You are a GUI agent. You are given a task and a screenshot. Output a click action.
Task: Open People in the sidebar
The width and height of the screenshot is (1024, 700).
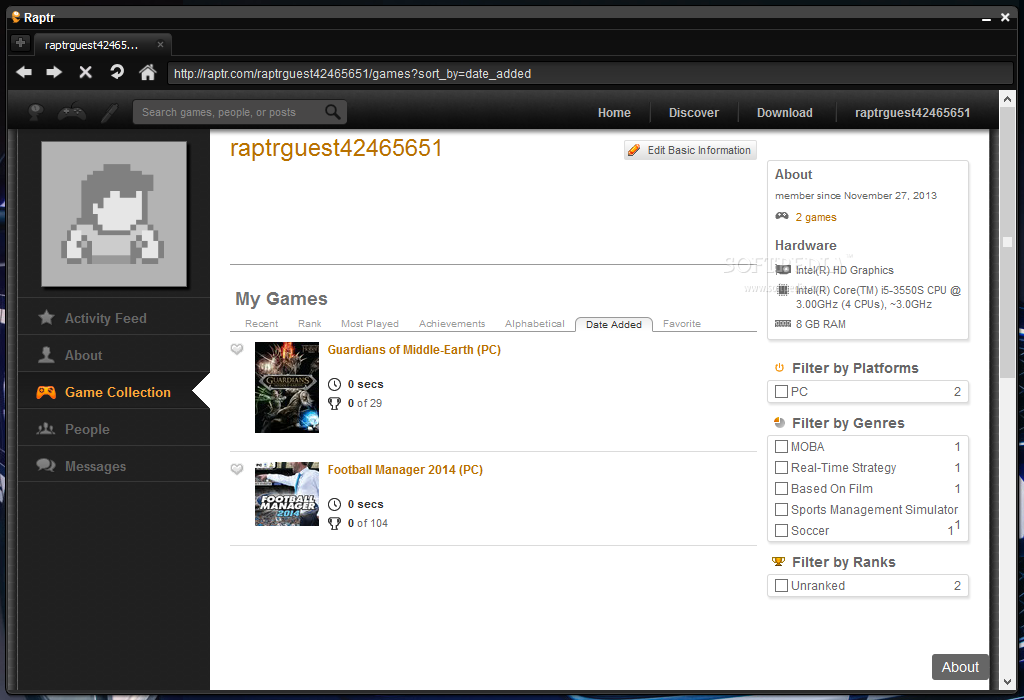click(x=114, y=429)
